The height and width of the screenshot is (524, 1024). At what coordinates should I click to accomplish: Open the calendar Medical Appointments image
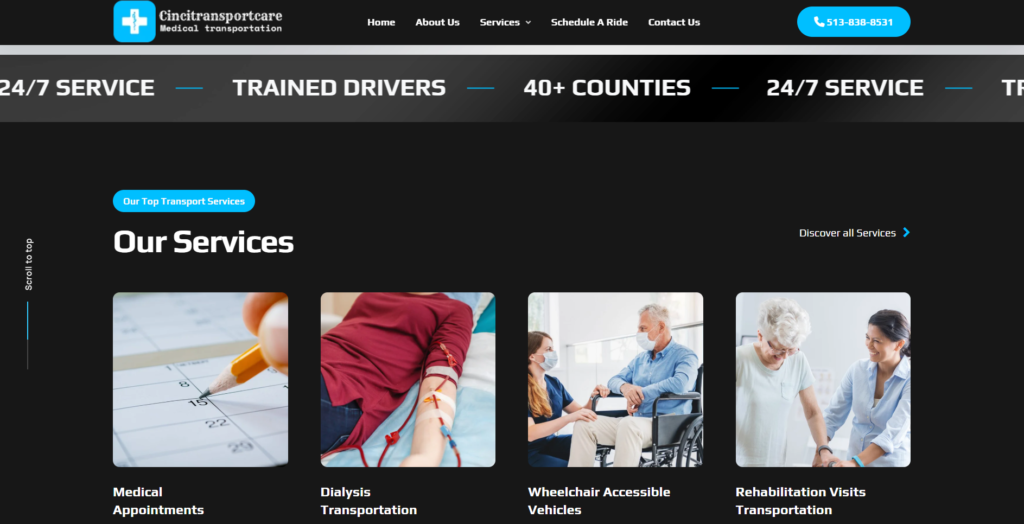click(200, 380)
